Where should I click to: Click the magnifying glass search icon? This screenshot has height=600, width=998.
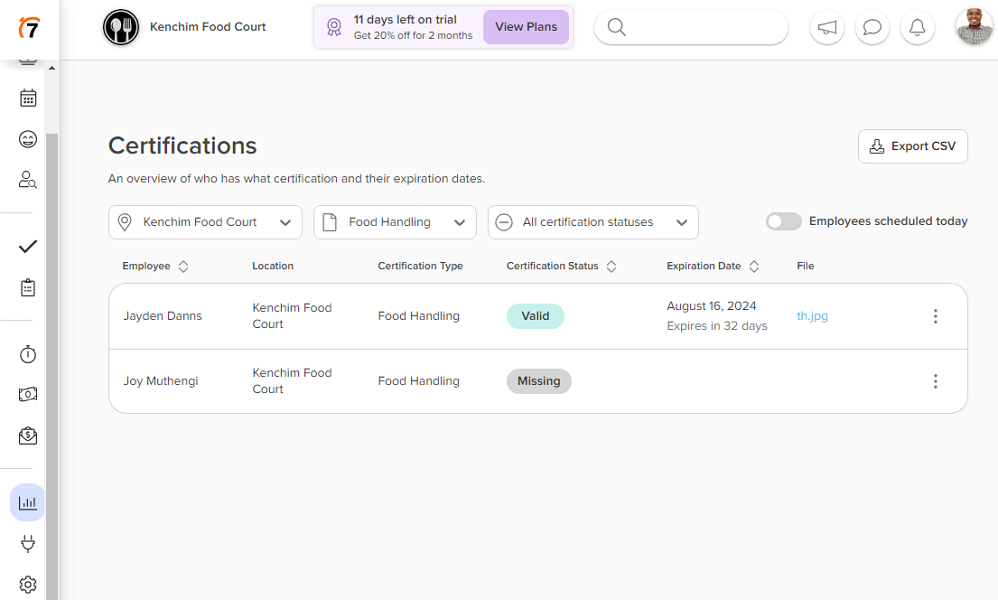pos(617,27)
